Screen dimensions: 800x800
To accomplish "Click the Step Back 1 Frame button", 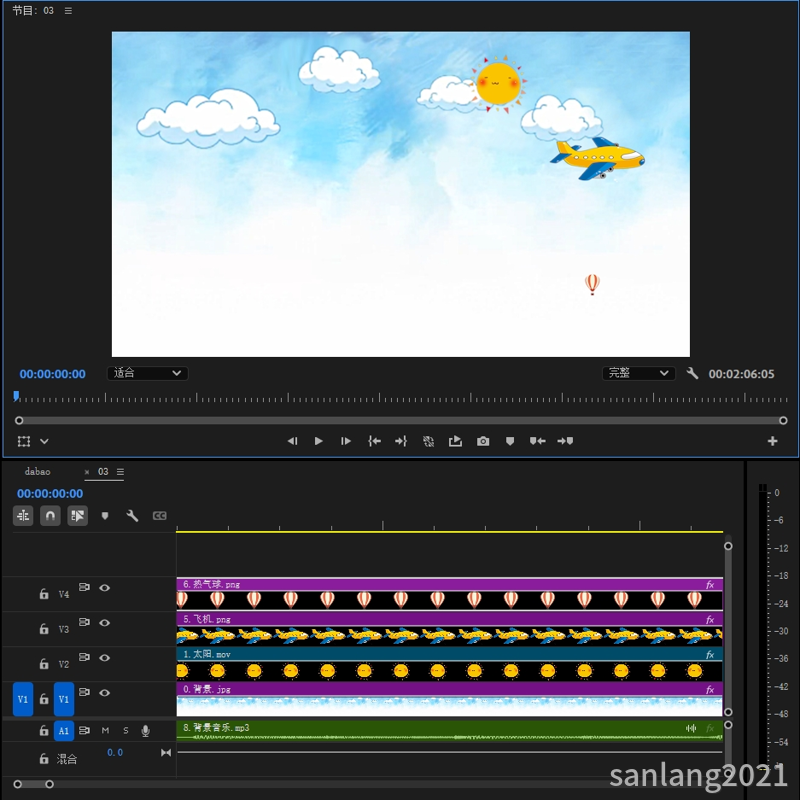I will [x=292, y=441].
